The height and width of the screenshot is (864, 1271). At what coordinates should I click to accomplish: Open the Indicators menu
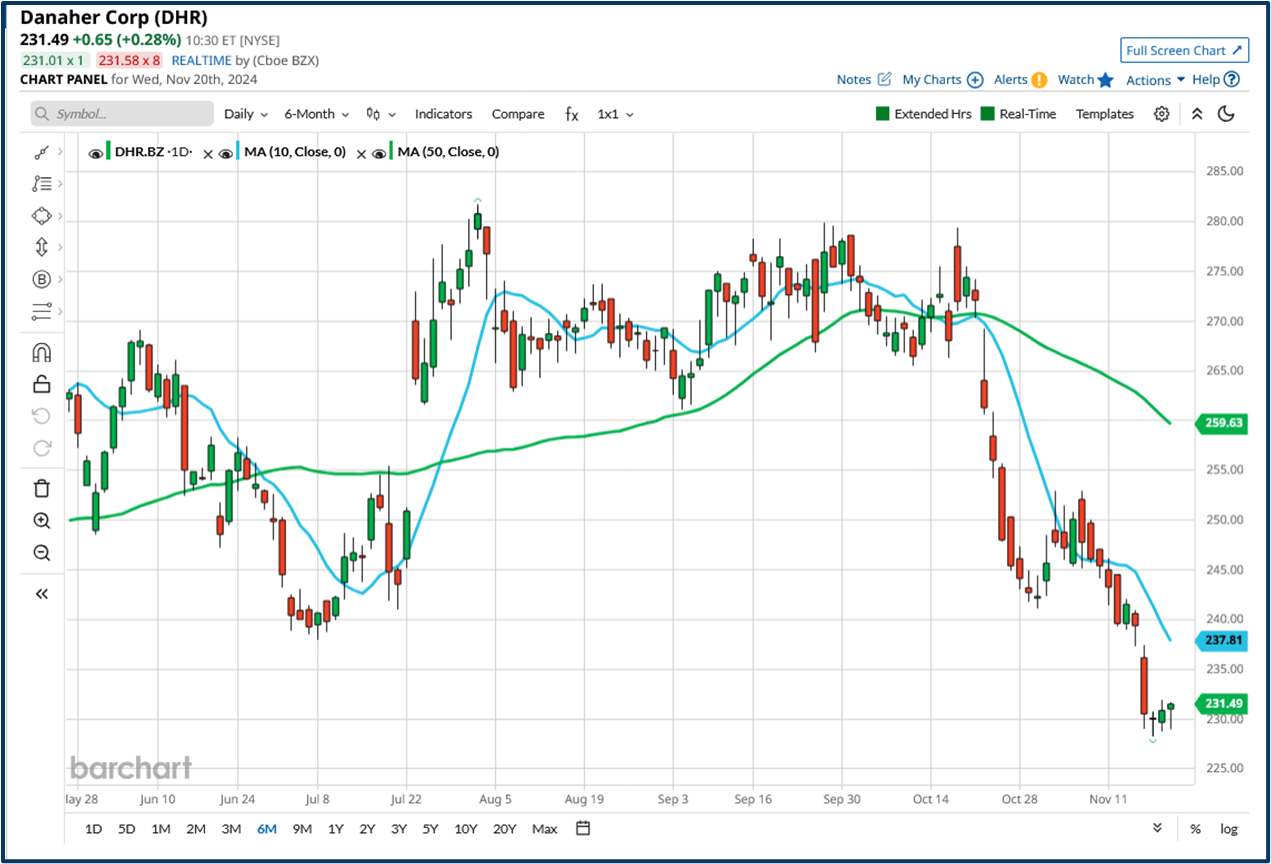444,114
